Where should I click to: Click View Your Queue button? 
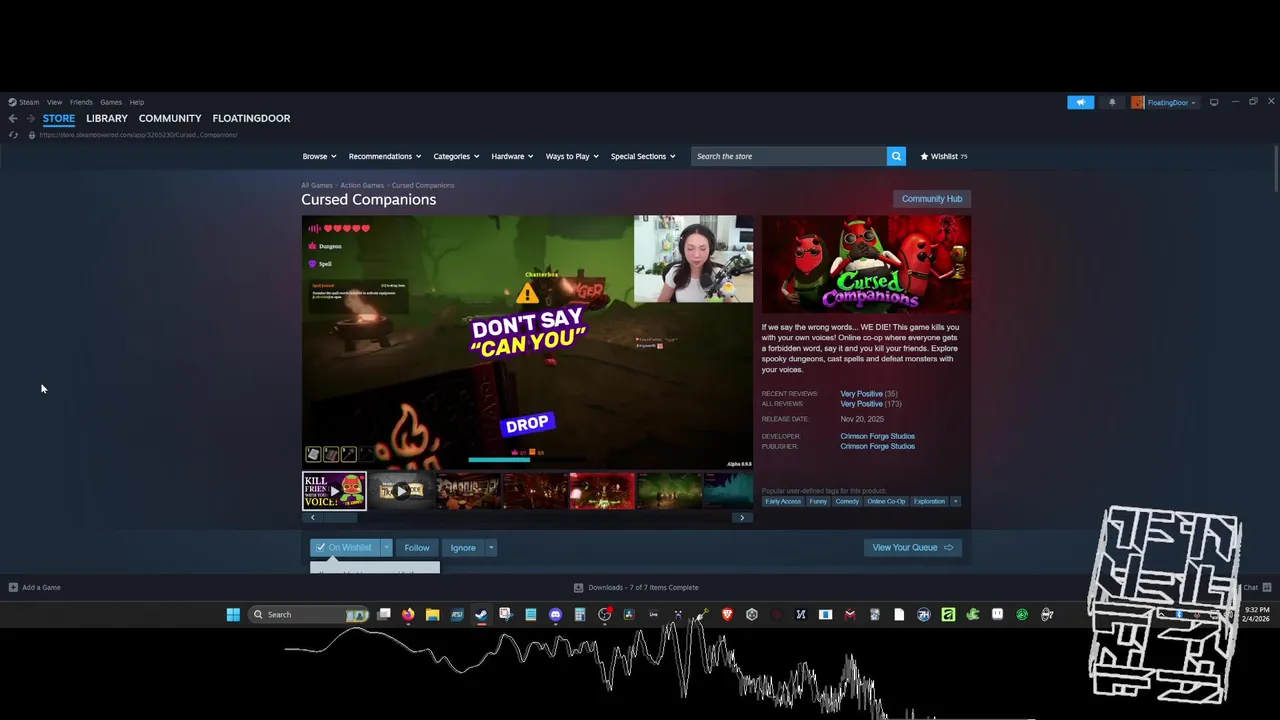[912, 547]
